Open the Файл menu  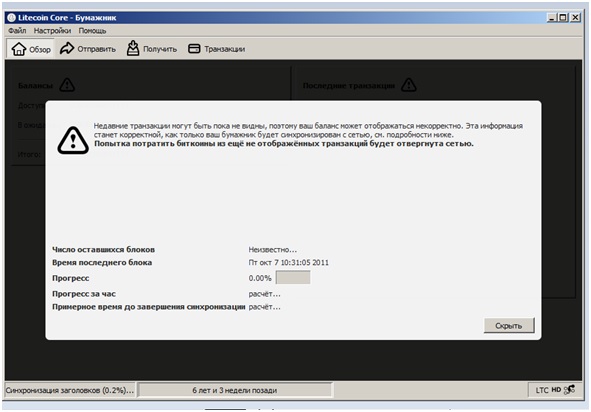click(17, 31)
